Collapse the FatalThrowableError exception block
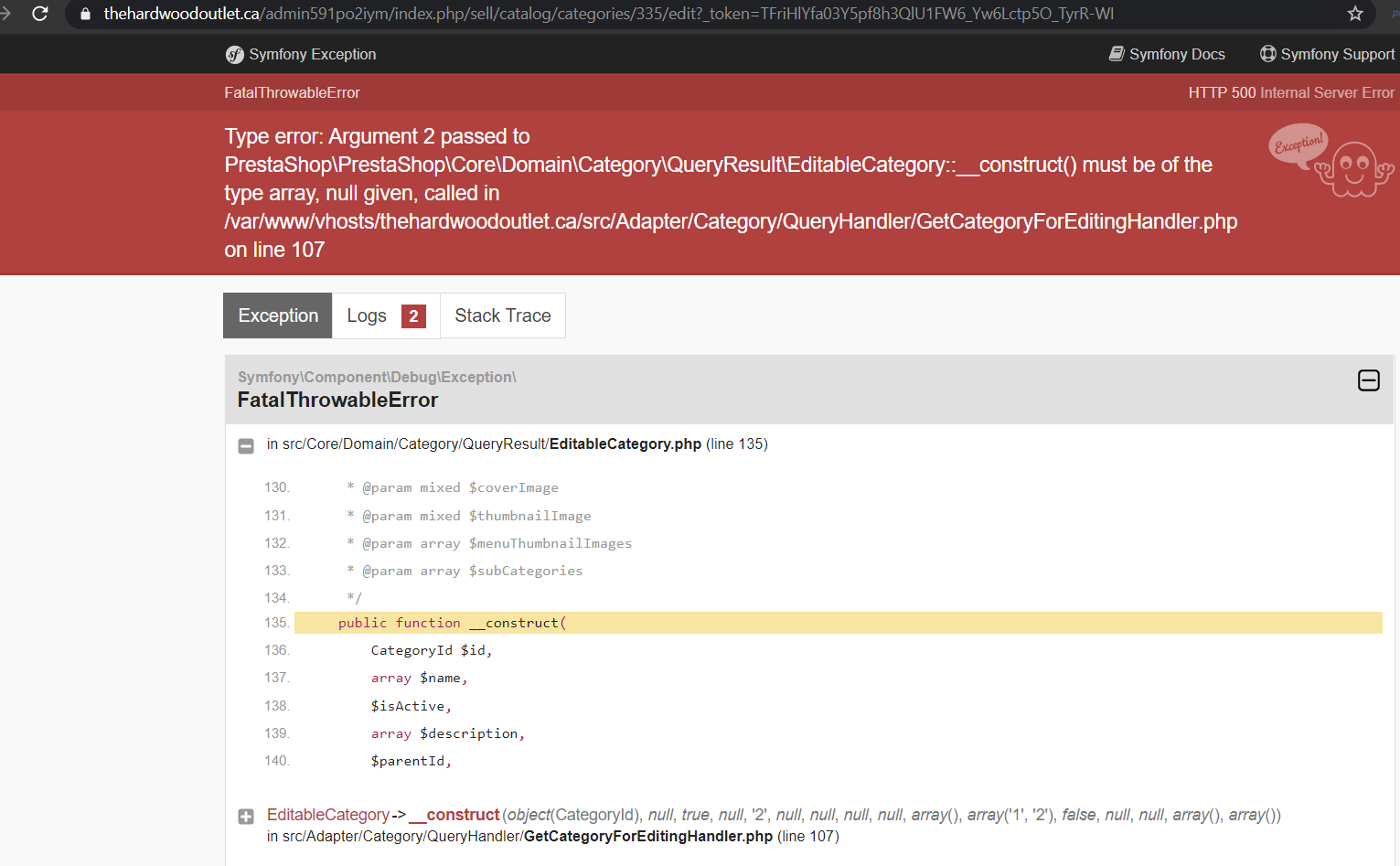The width and height of the screenshot is (1400, 866). (x=1368, y=380)
